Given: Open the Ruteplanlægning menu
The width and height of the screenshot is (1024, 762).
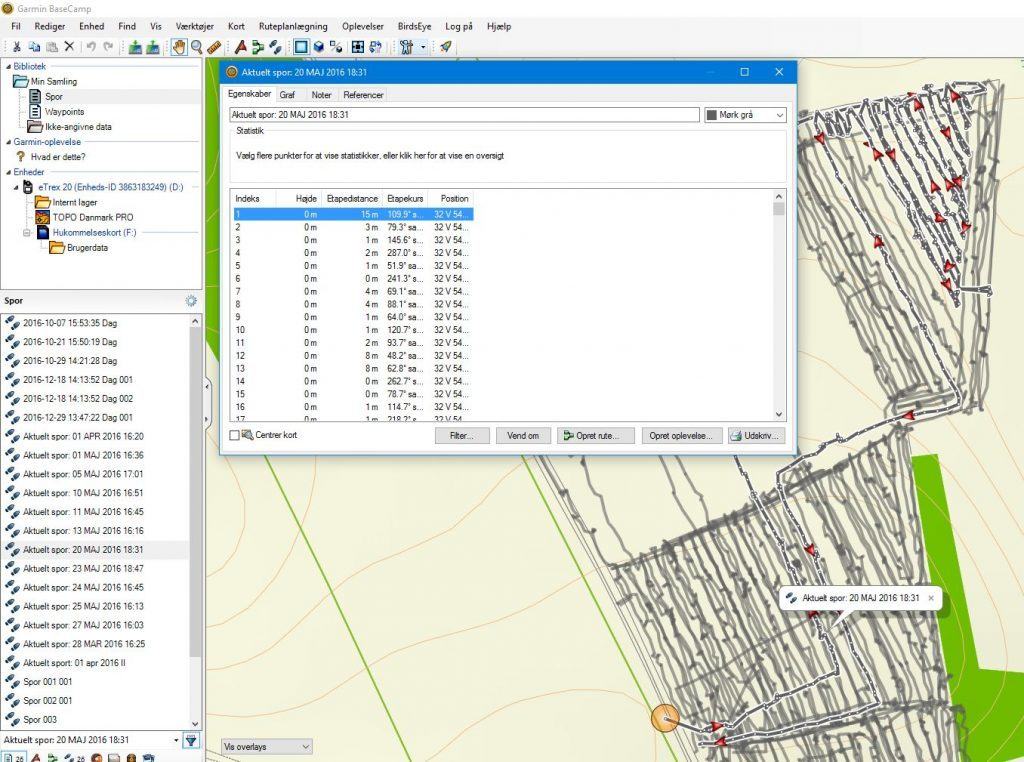Looking at the screenshot, I should coord(293,27).
